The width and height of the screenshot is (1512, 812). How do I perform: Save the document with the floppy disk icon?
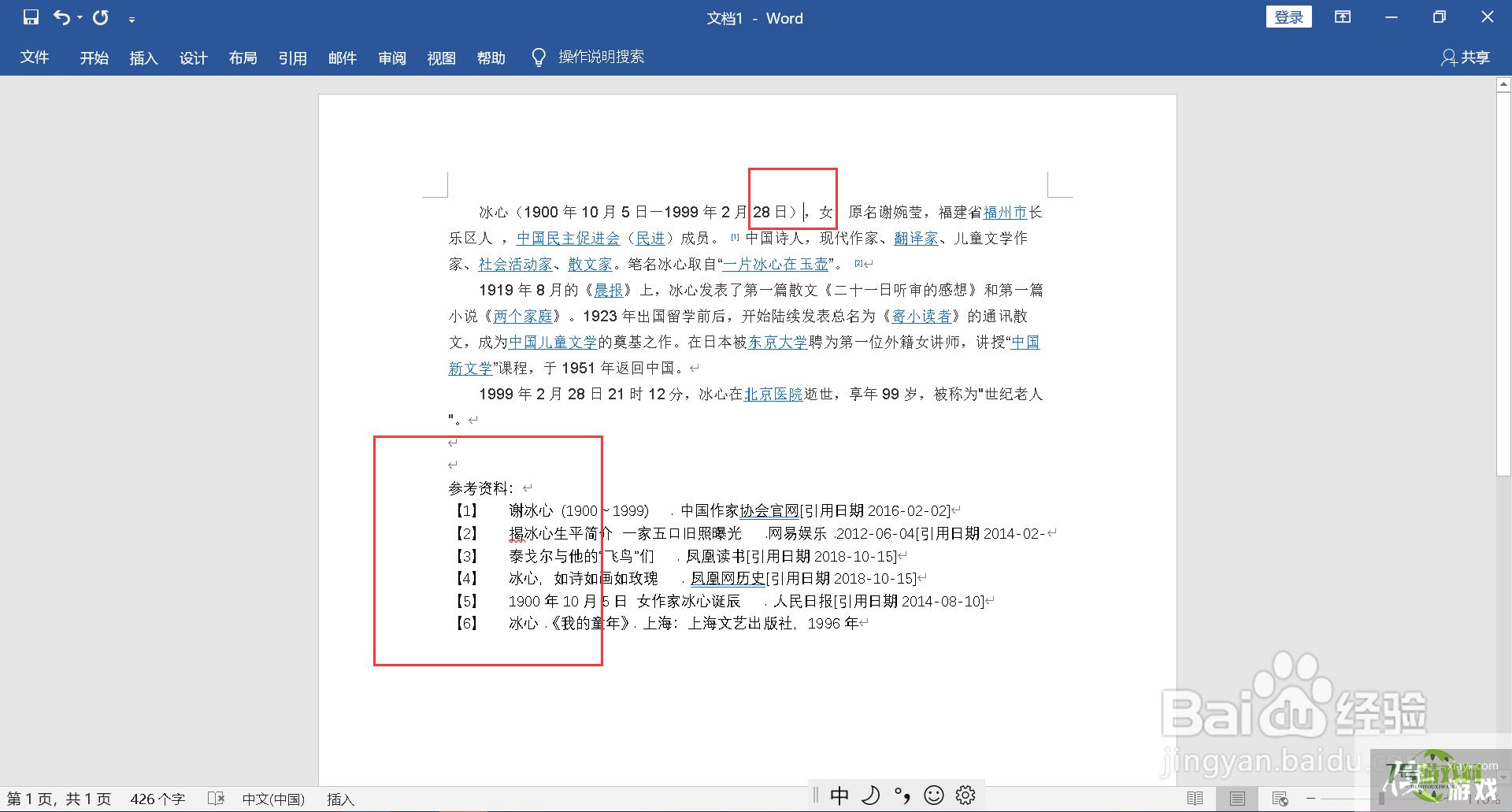tap(31, 17)
